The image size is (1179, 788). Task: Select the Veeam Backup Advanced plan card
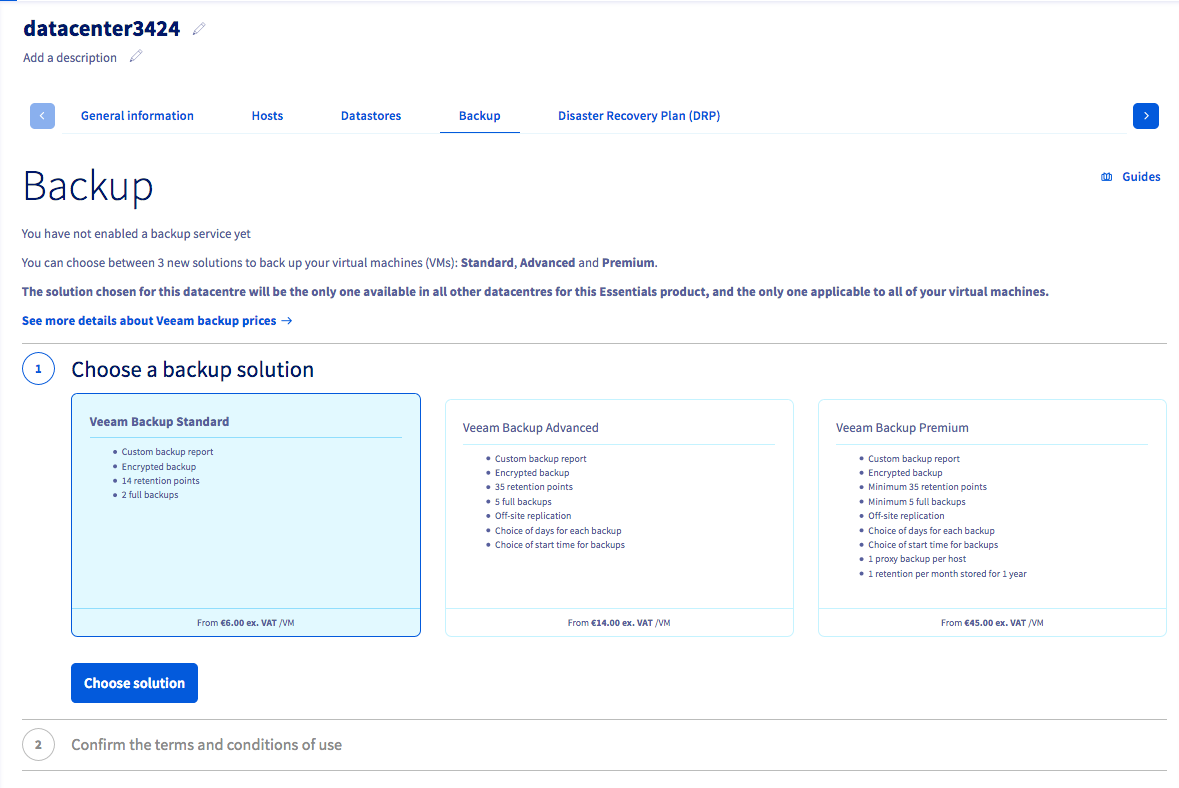619,514
